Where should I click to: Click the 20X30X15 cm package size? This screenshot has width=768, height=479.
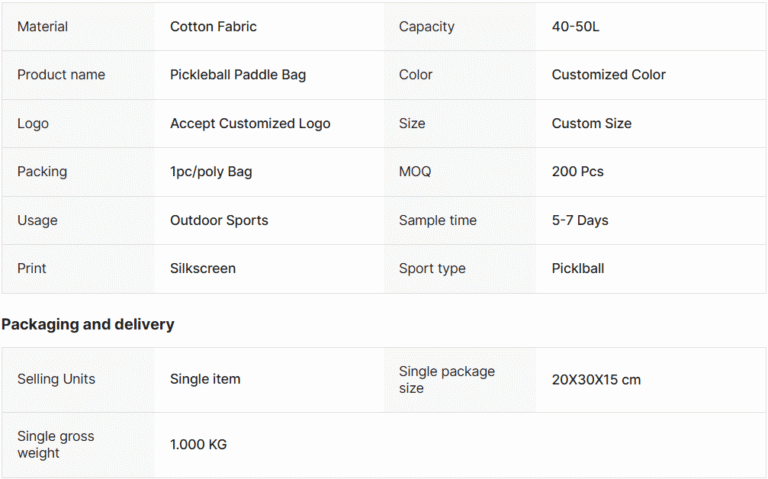click(x=596, y=380)
